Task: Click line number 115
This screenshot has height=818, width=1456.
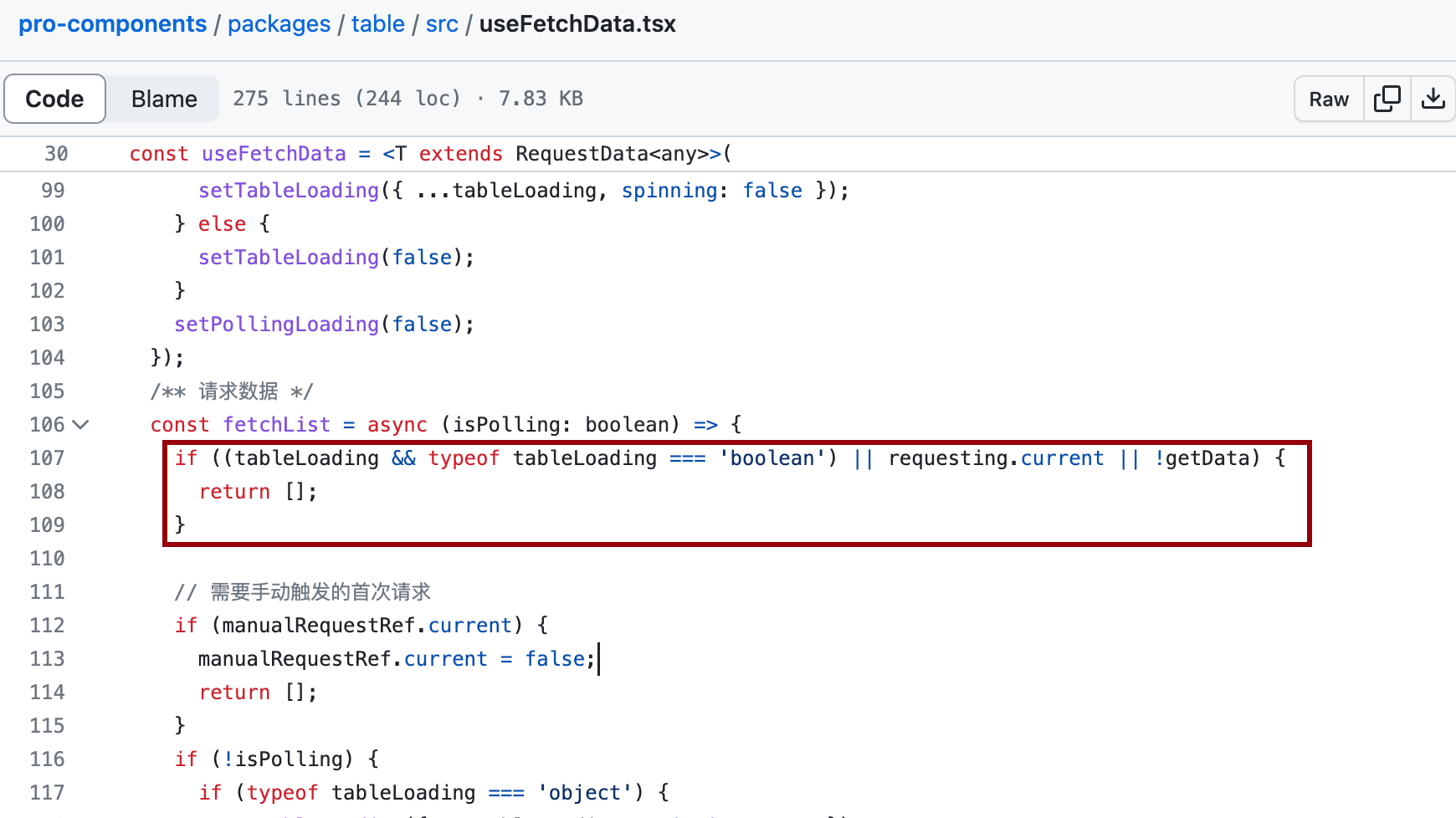Action: [x=47, y=725]
